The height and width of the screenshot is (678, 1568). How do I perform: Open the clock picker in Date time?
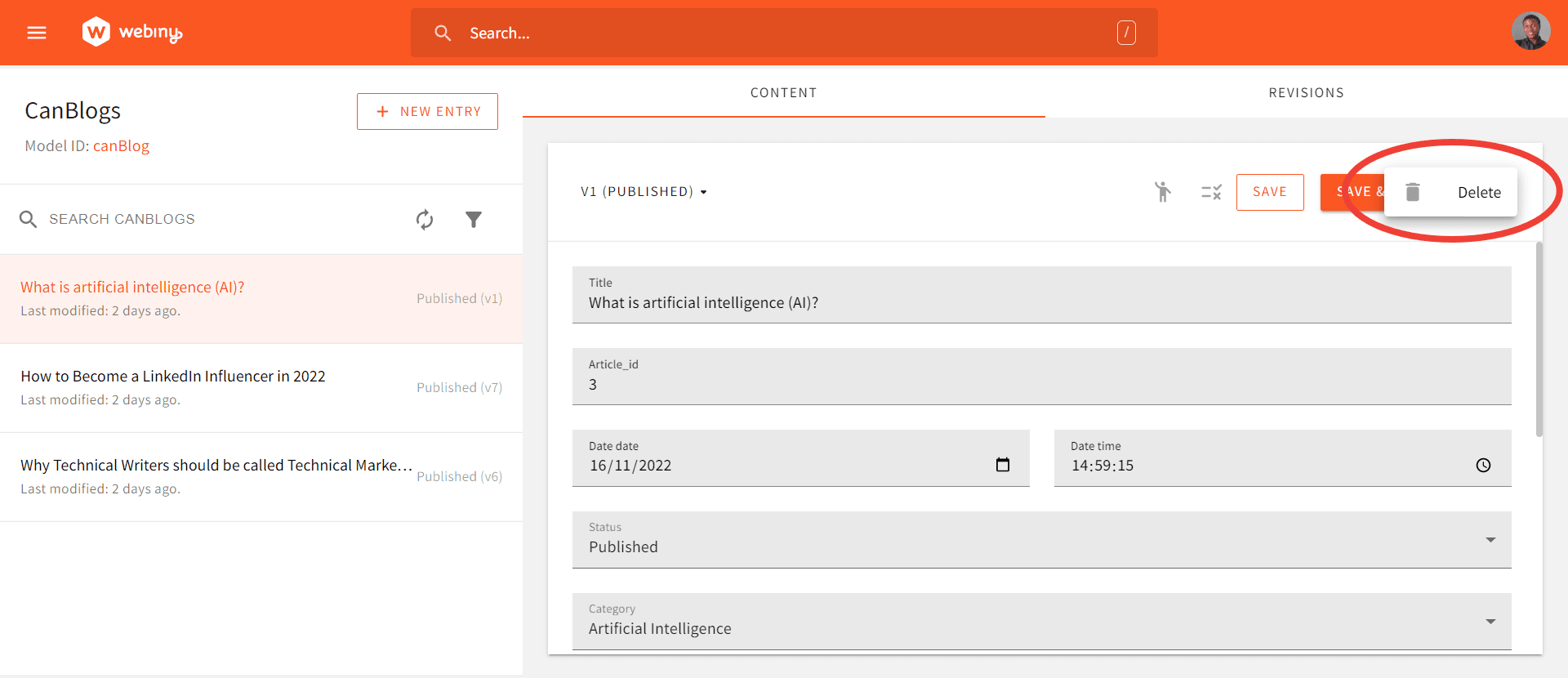[x=1483, y=465]
